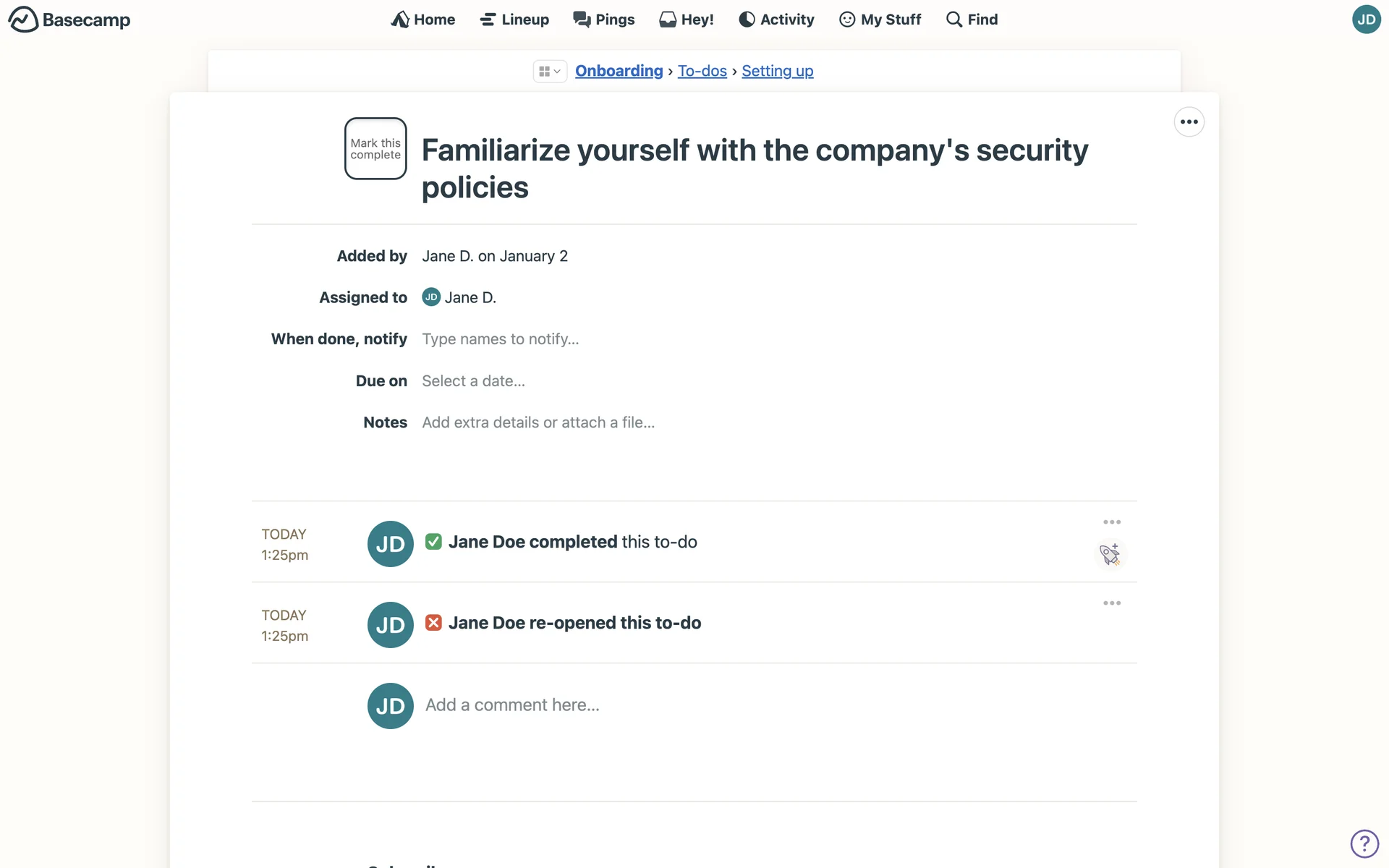Click the Basecamp logo icon
Screen dimensions: 1389x868
[23, 20]
